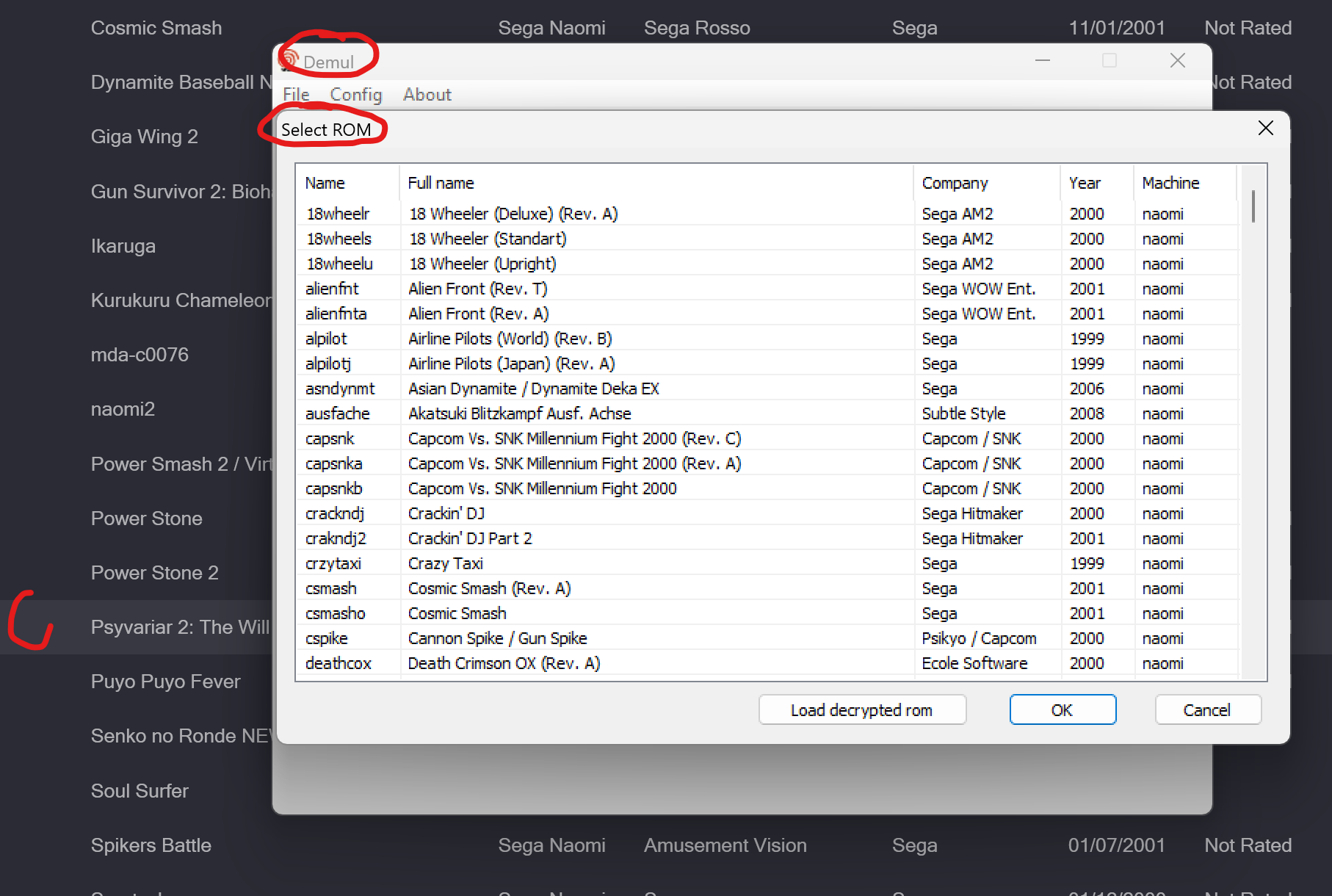Select Dynamite Baseball in background game list

181,82
